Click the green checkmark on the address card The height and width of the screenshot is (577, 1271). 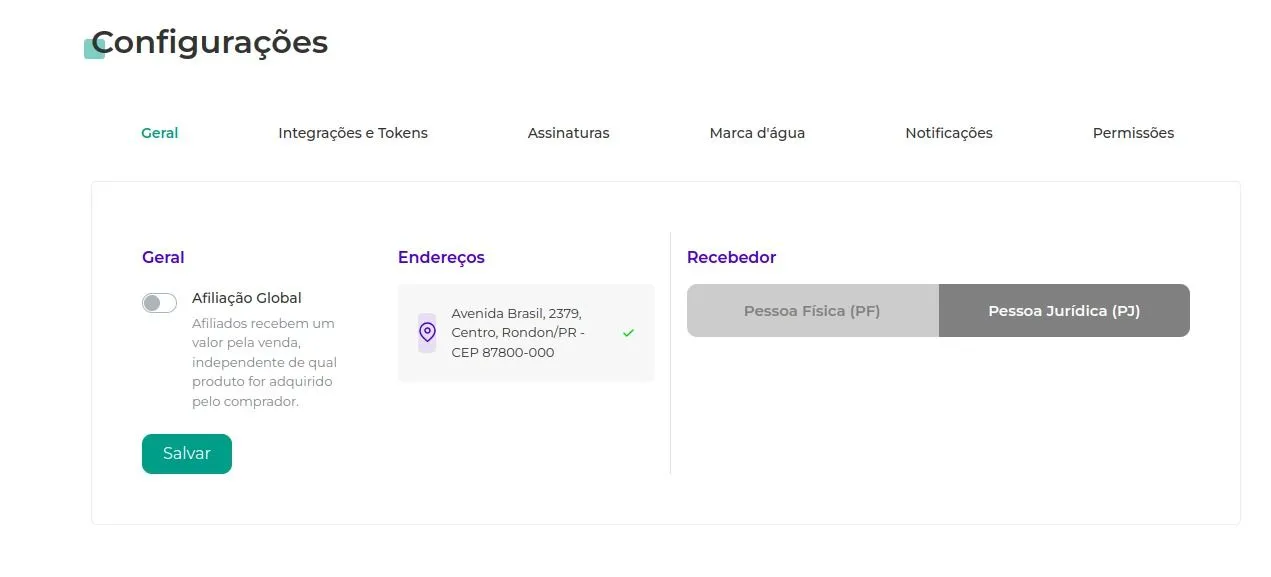coord(628,333)
